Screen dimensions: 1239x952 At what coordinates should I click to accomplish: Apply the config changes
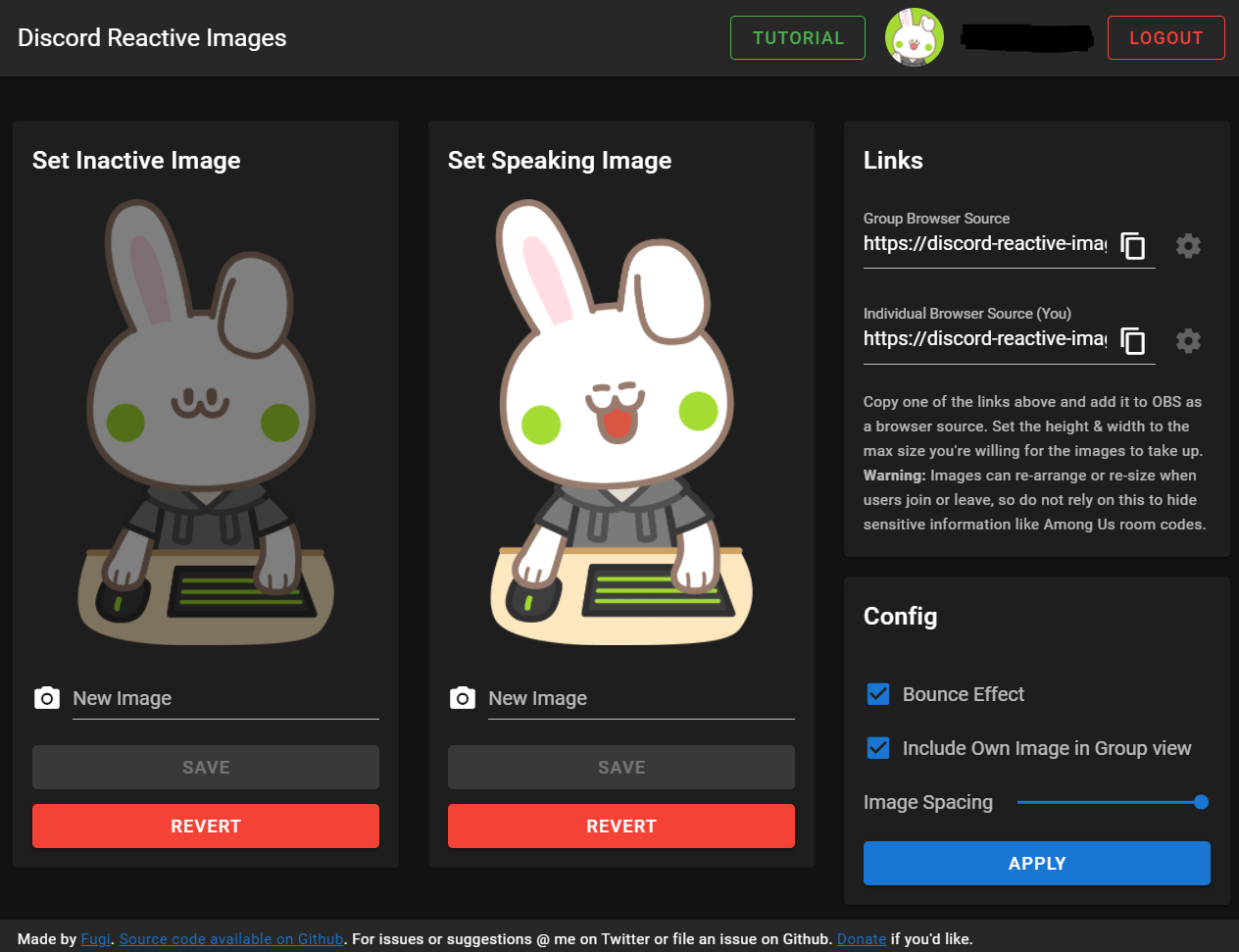click(1036, 863)
